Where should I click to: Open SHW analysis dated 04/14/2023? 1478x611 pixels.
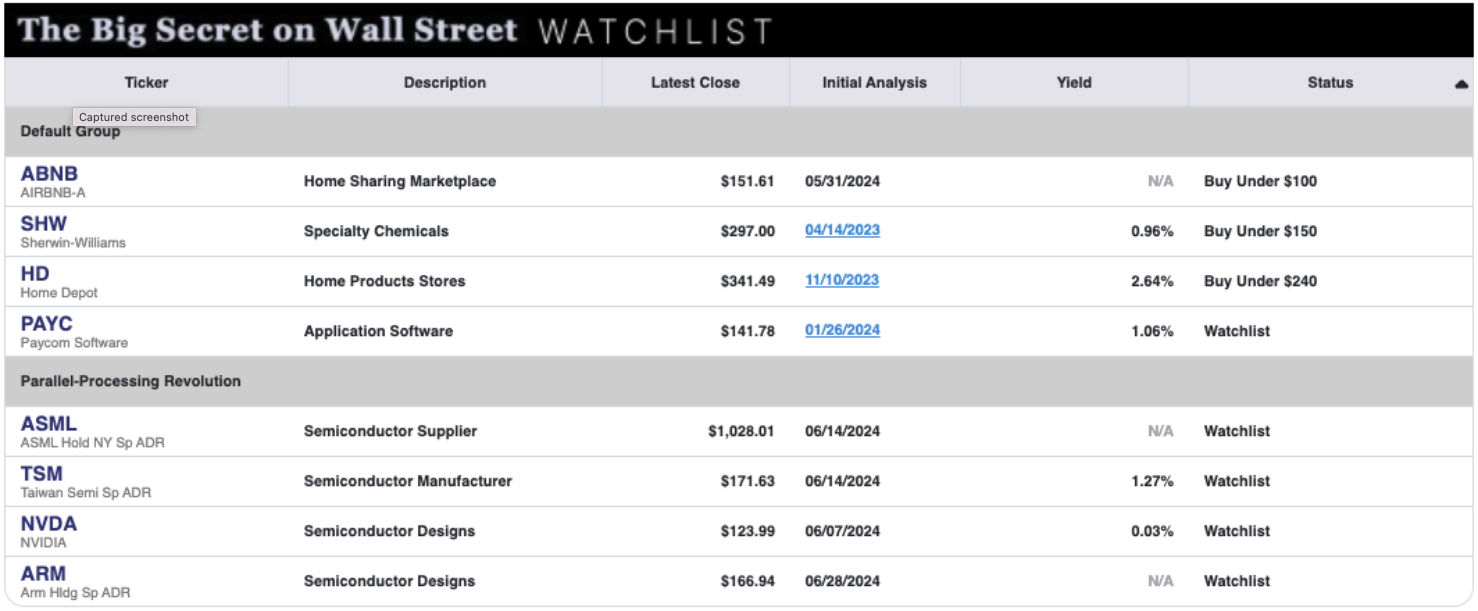842,230
